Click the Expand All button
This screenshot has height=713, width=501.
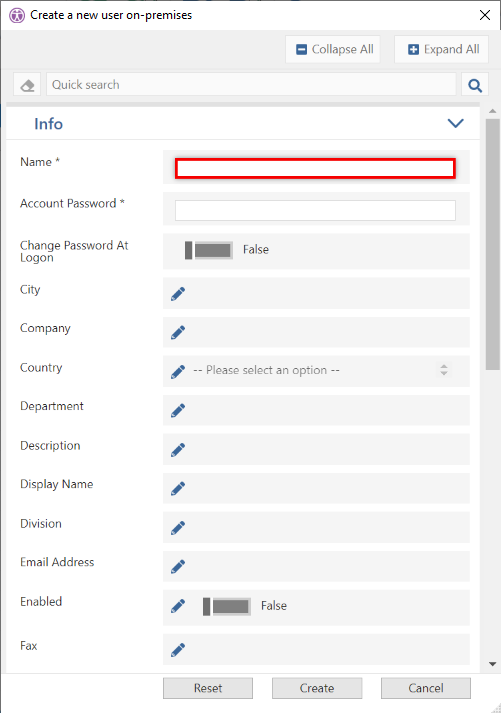(441, 49)
